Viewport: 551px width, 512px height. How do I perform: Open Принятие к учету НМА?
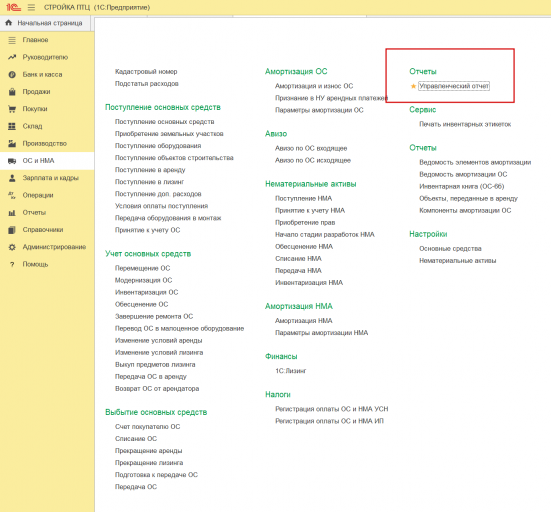click(x=310, y=210)
